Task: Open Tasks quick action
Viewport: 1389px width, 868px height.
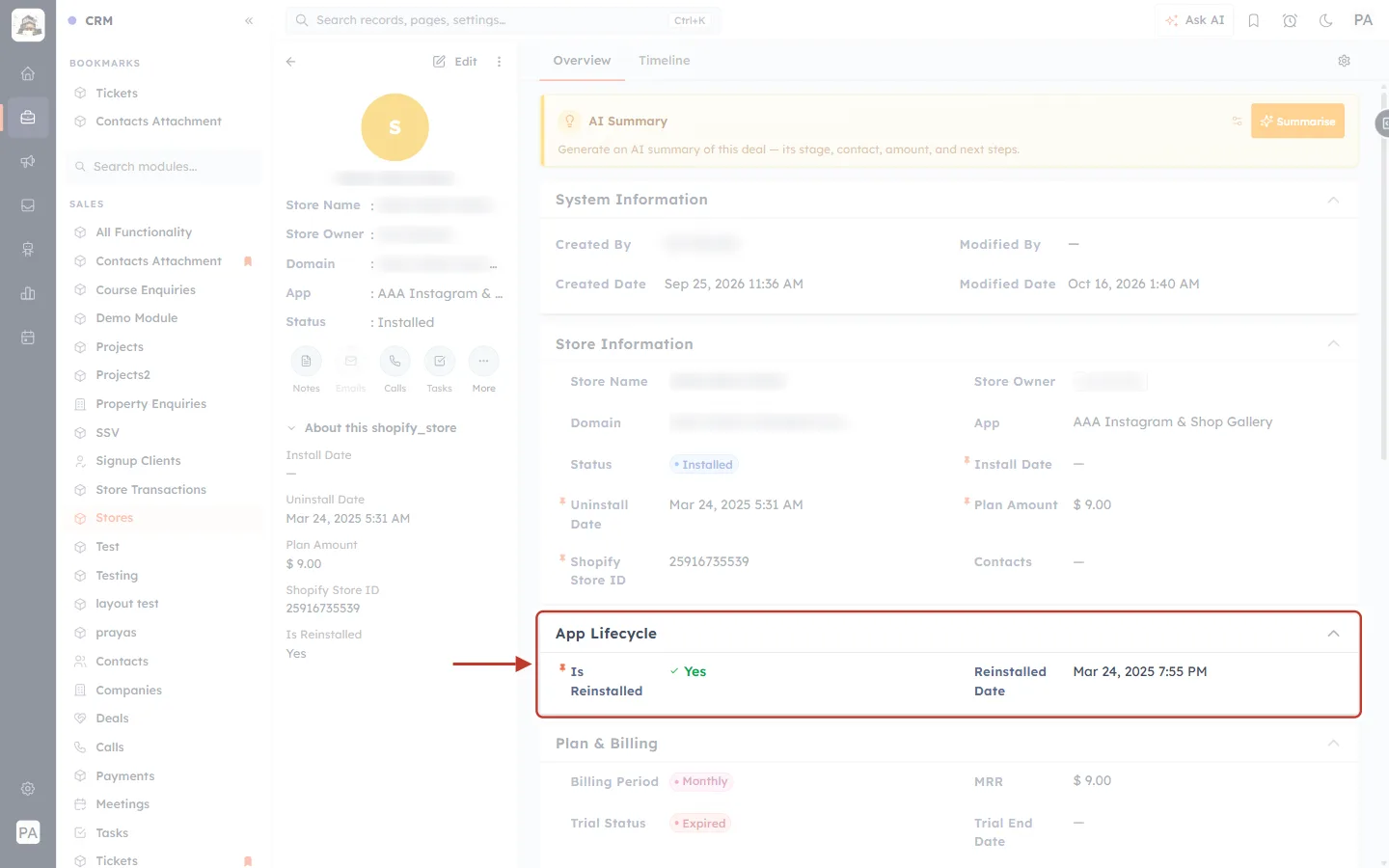Action: pos(439,362)
